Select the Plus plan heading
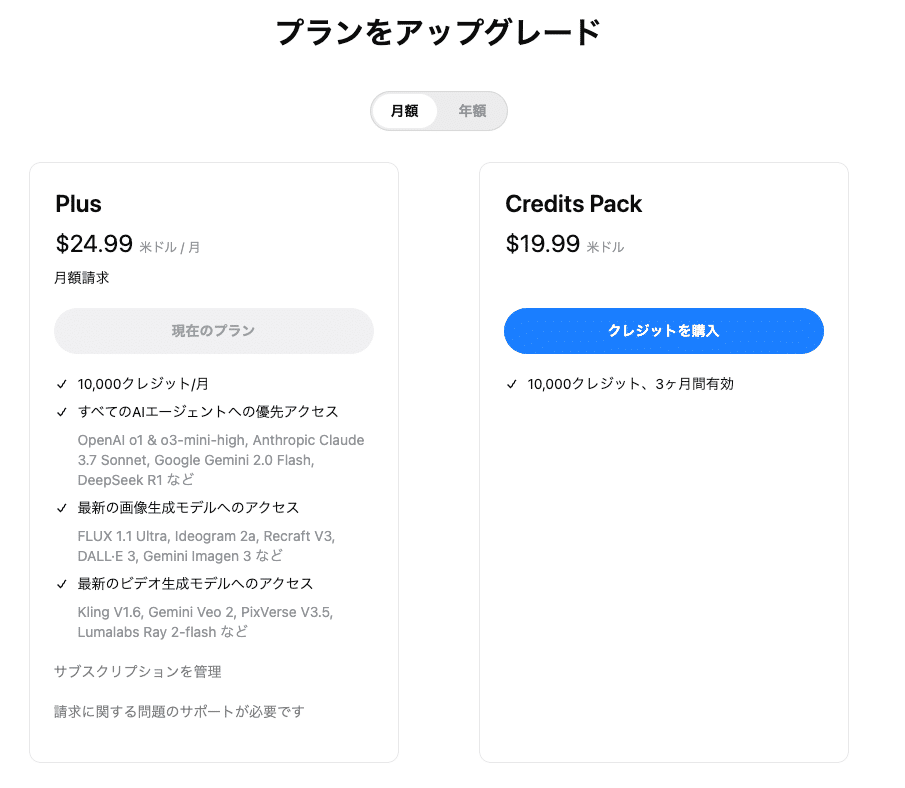The width and height of the screenshot is (905, 788). [79, 204]
